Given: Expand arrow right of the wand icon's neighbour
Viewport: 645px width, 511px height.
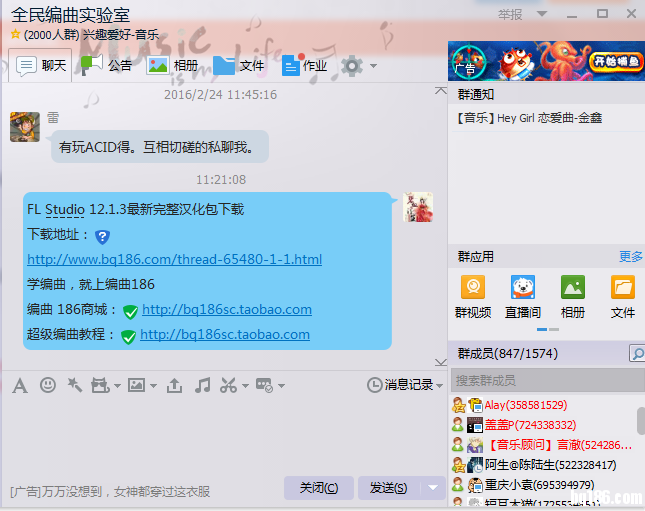Looking at the screenshot, I should [x=117, y=386].
